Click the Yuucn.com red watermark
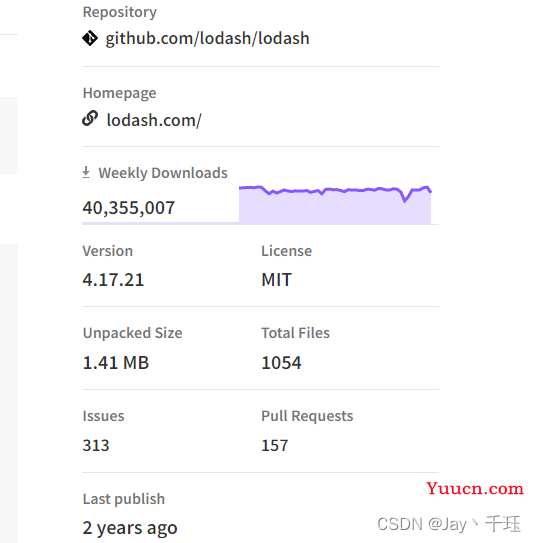 click(475, 489)
